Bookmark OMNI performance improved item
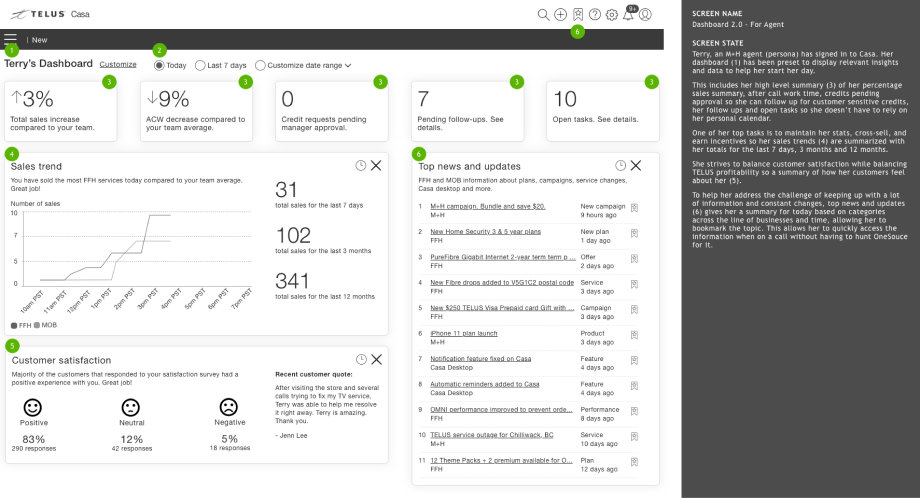Screen dimensions: 920x498 point(634,411)
